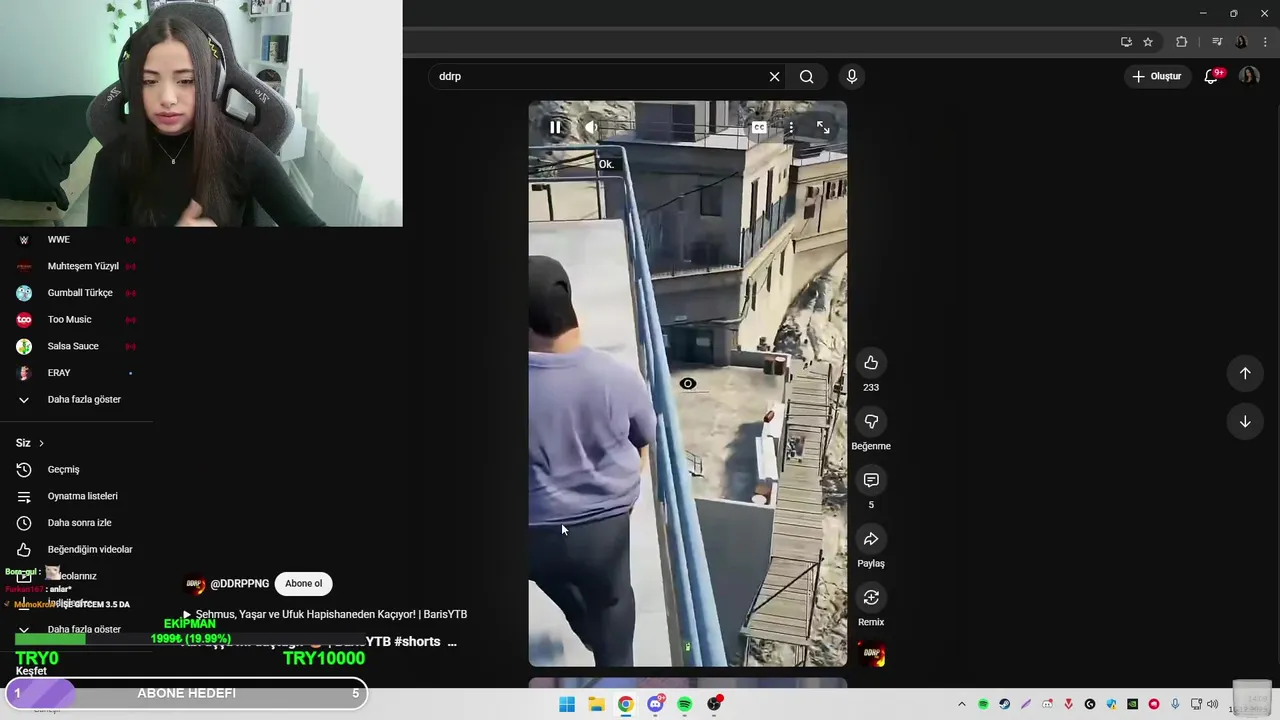Viewport: 1280px width, 720px height.
Task: Open Windows Start menu
Action: tap(567, 705)
